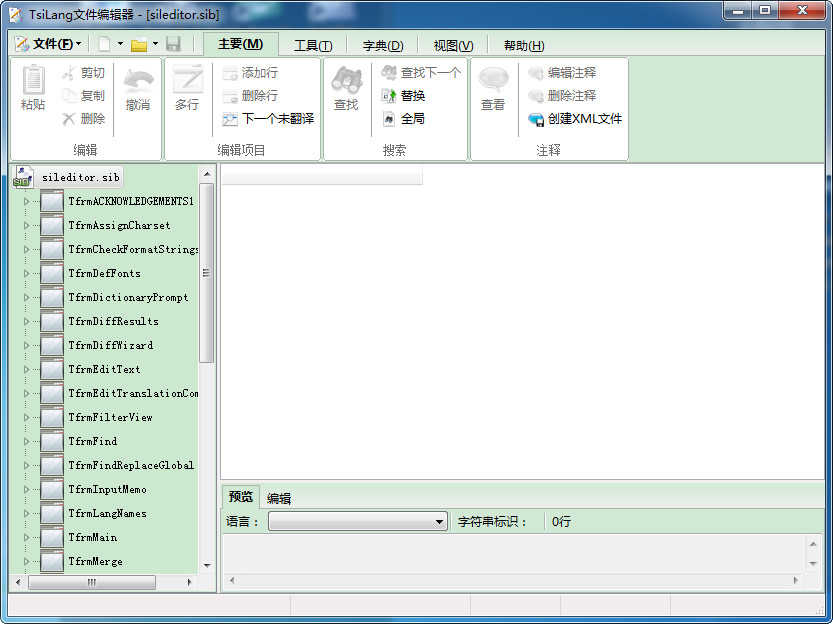Screen dimensions: 833x624
Task: Click the Cut (剪切) scissors icon
Action: tap(69, 73)
